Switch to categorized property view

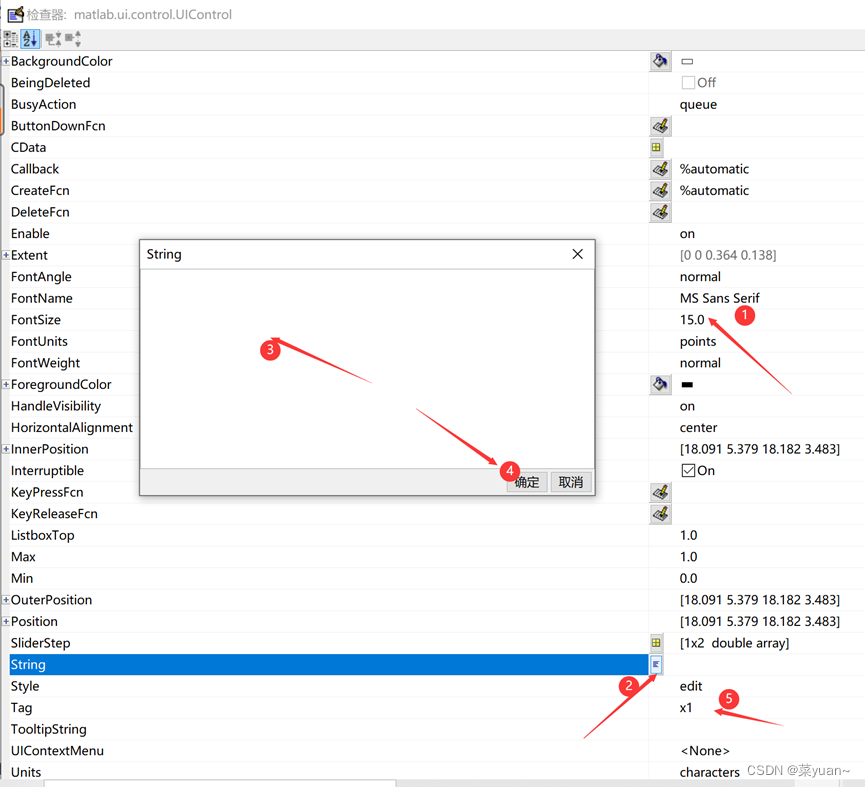coord(10,39)
